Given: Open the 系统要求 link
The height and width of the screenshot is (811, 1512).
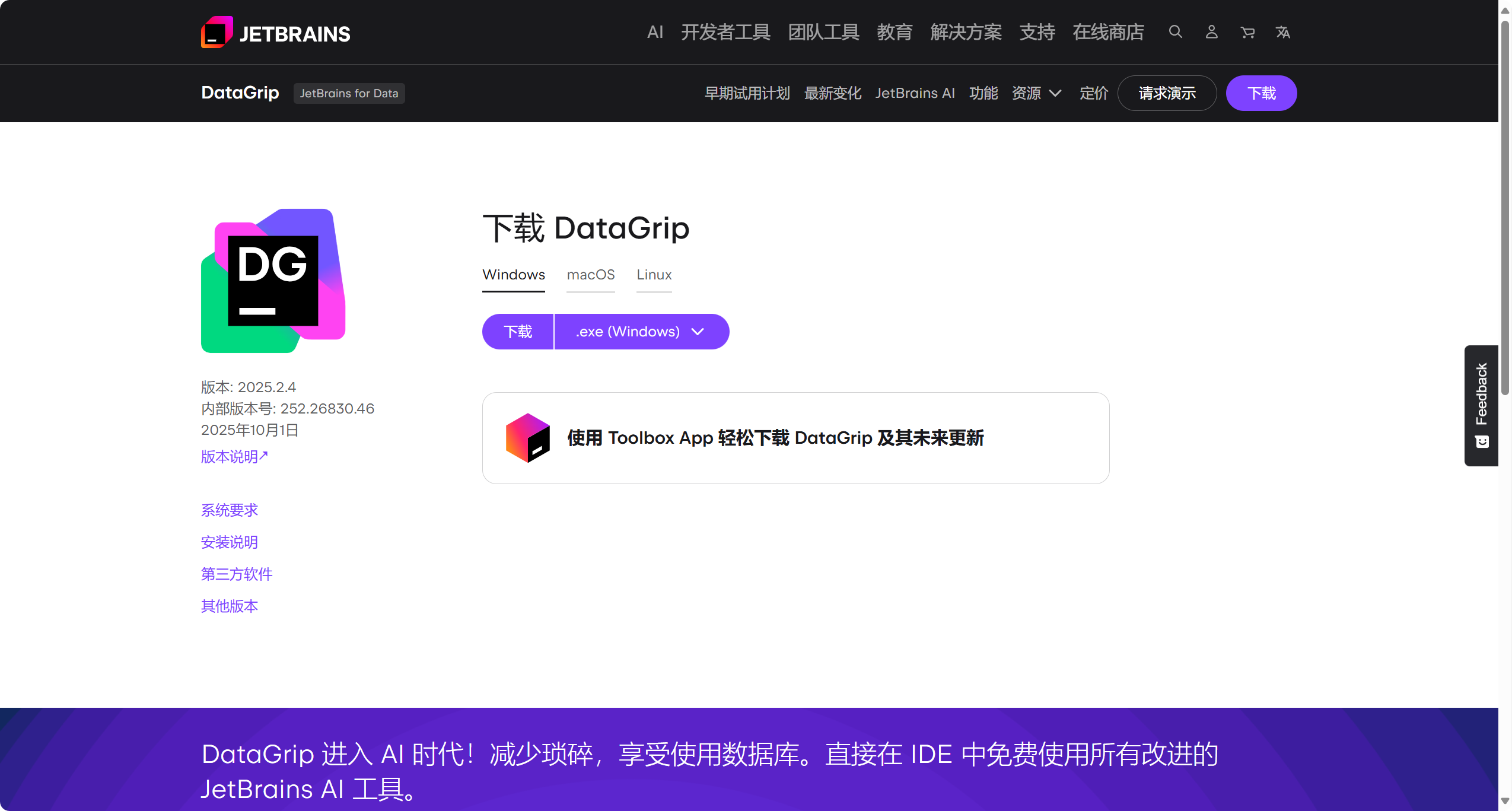Looking at the screenshot, I should (x=230, y=510).
